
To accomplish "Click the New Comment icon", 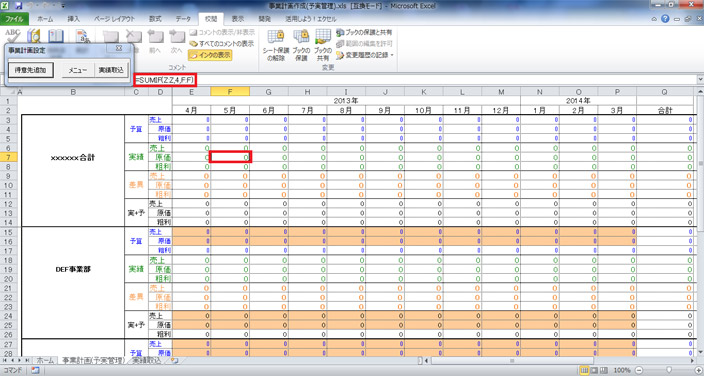I will pos(110,38).
